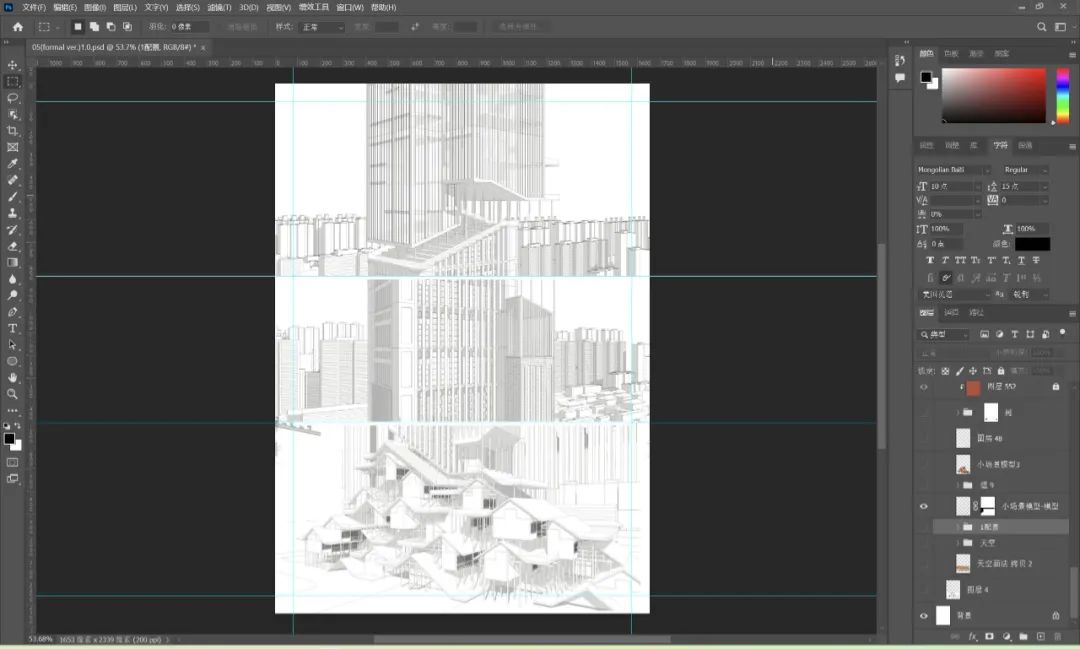Screen dimensions: 1080x649
Task: Expand the 天空 group
Action: (957, 543)
